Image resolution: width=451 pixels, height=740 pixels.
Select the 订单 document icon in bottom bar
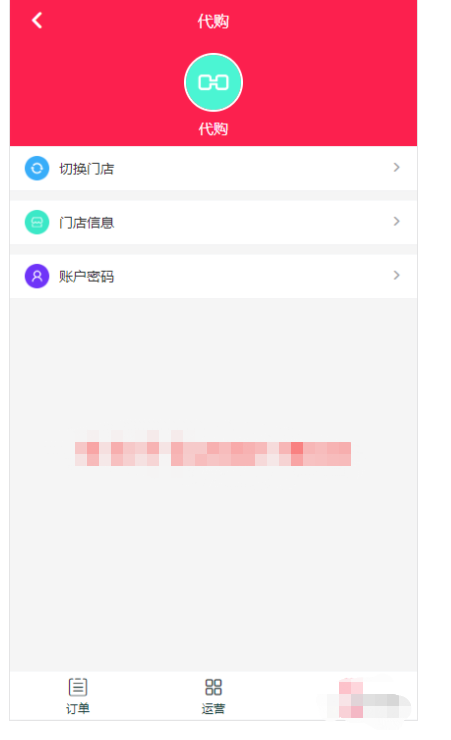(x=78, y=687)
